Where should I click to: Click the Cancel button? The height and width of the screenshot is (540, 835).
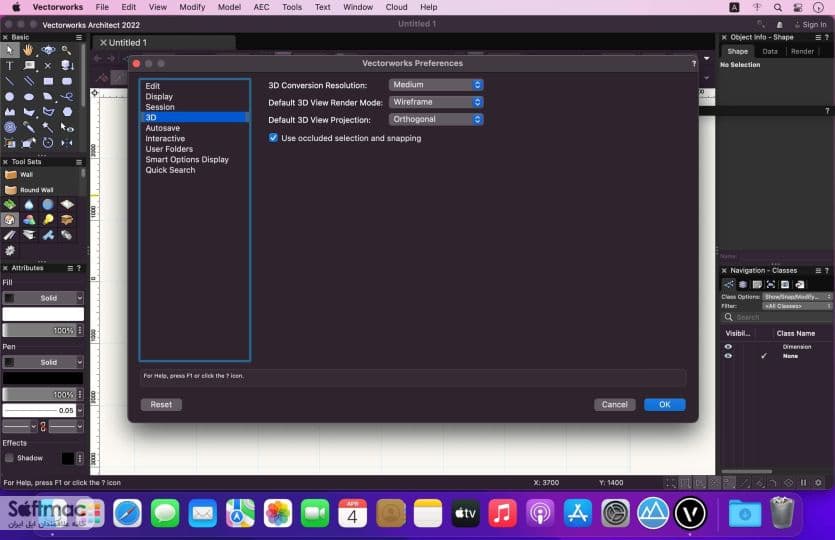[615, 405]
